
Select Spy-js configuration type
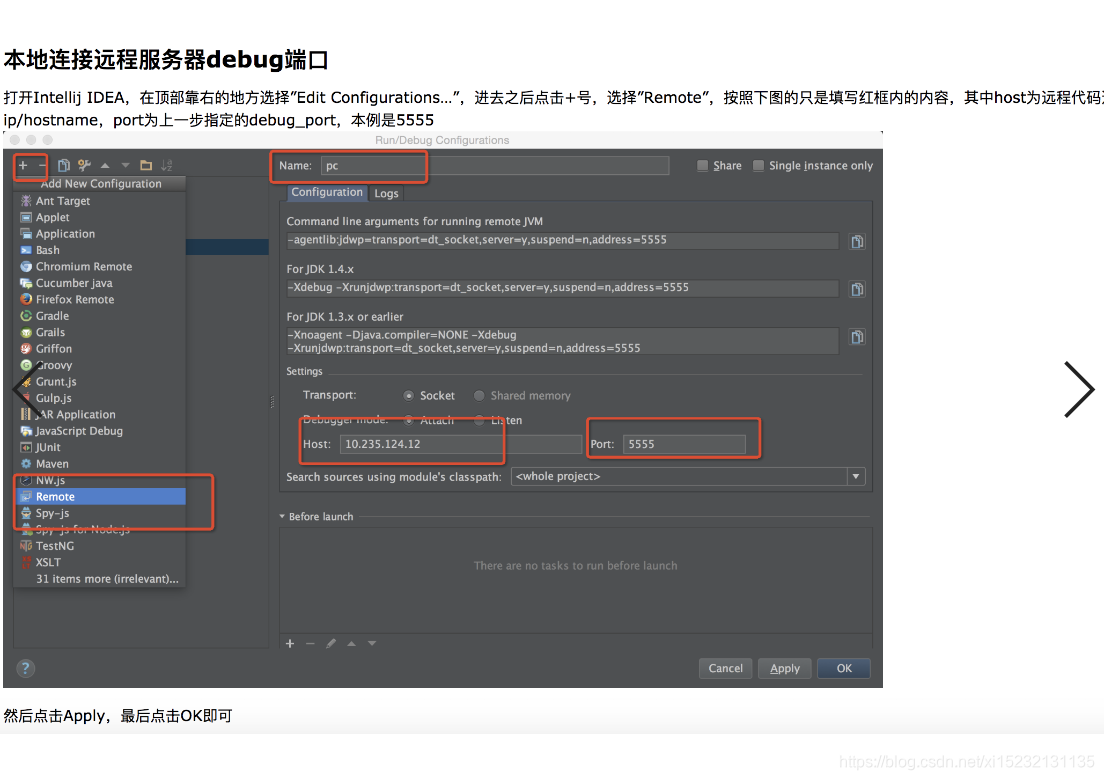100,513
